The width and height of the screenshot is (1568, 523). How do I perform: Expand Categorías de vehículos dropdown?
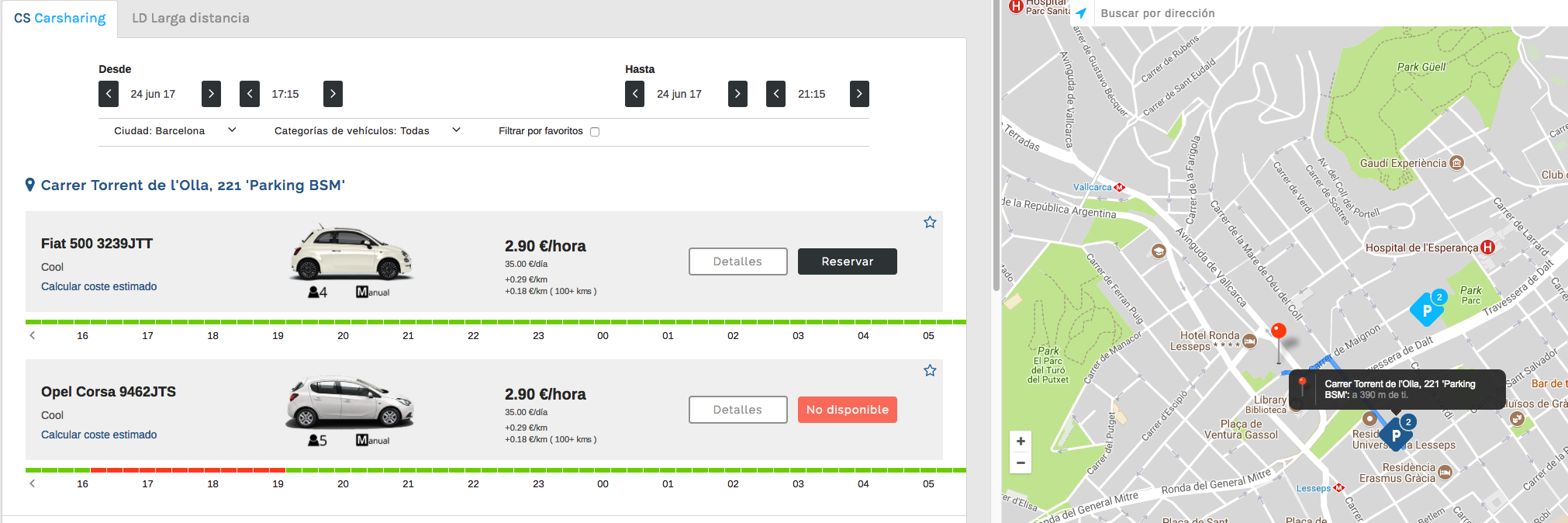(x=367, y=130)
